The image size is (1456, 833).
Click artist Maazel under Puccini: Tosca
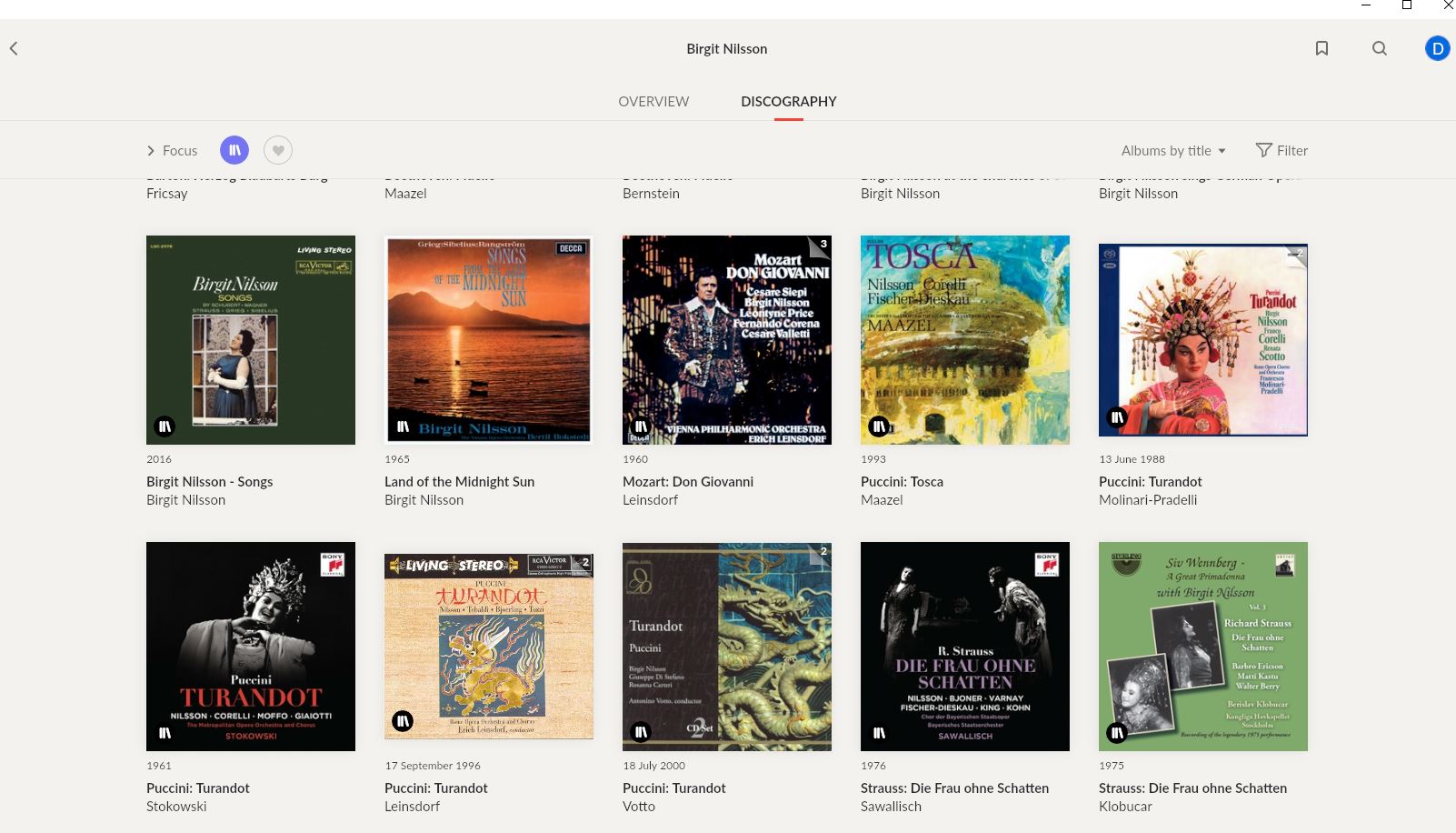[882, 499]
